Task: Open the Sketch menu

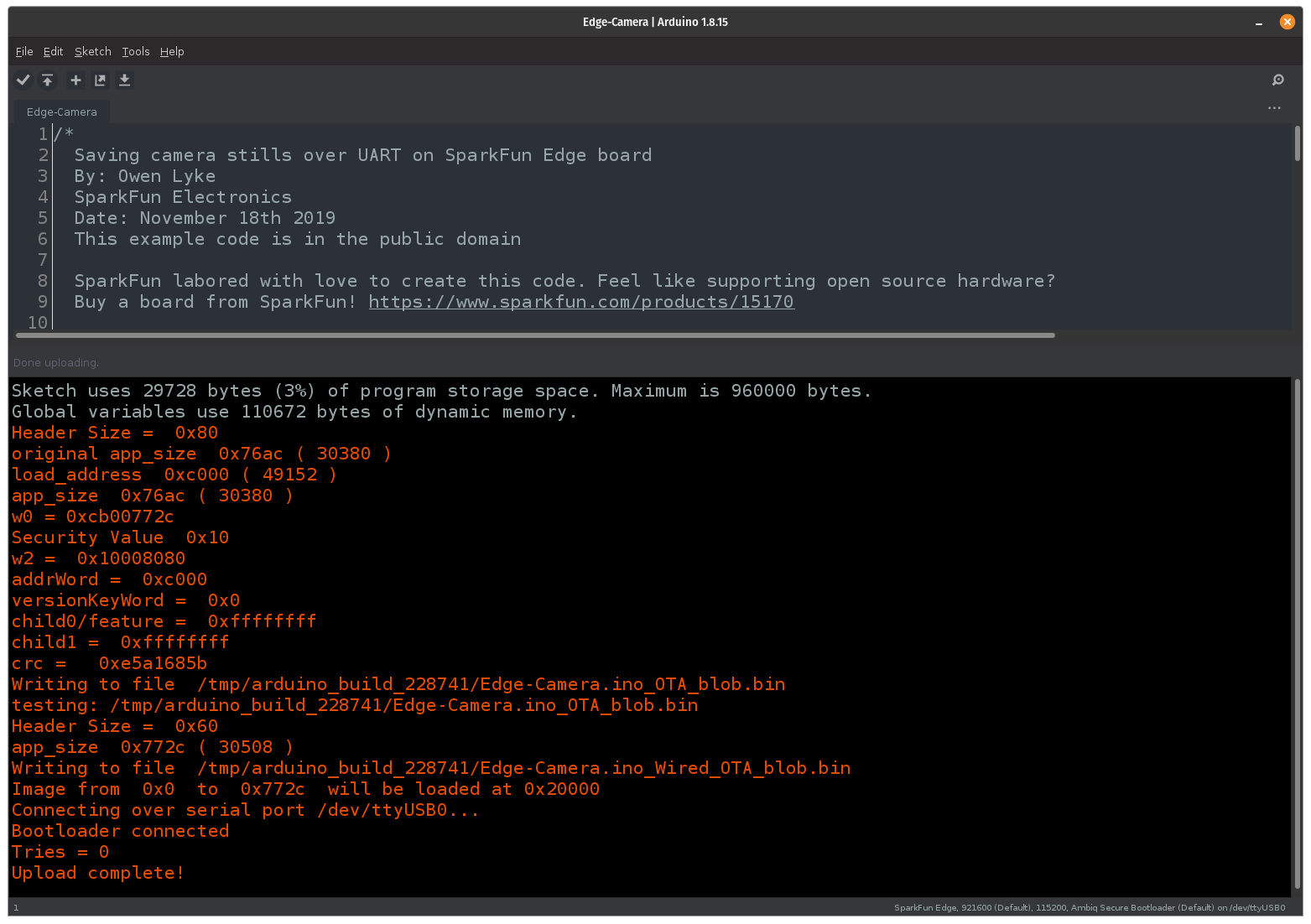Action: point(92,51)
